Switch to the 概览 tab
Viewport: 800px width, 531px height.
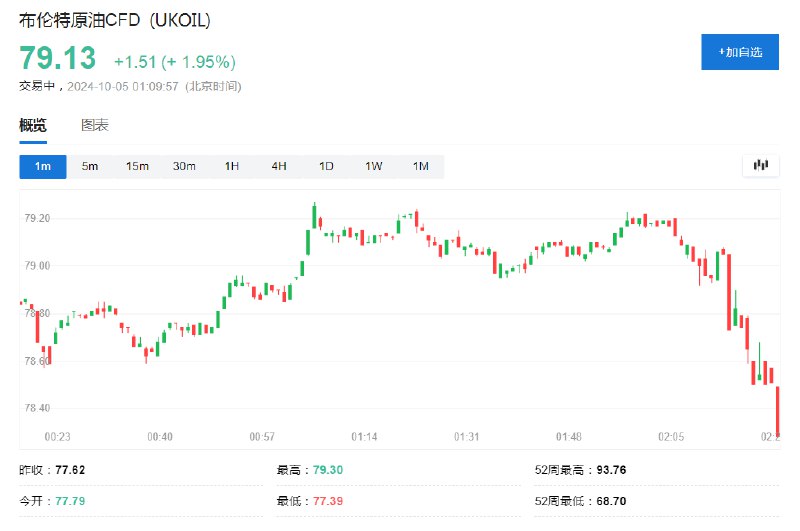coord(33,125)
